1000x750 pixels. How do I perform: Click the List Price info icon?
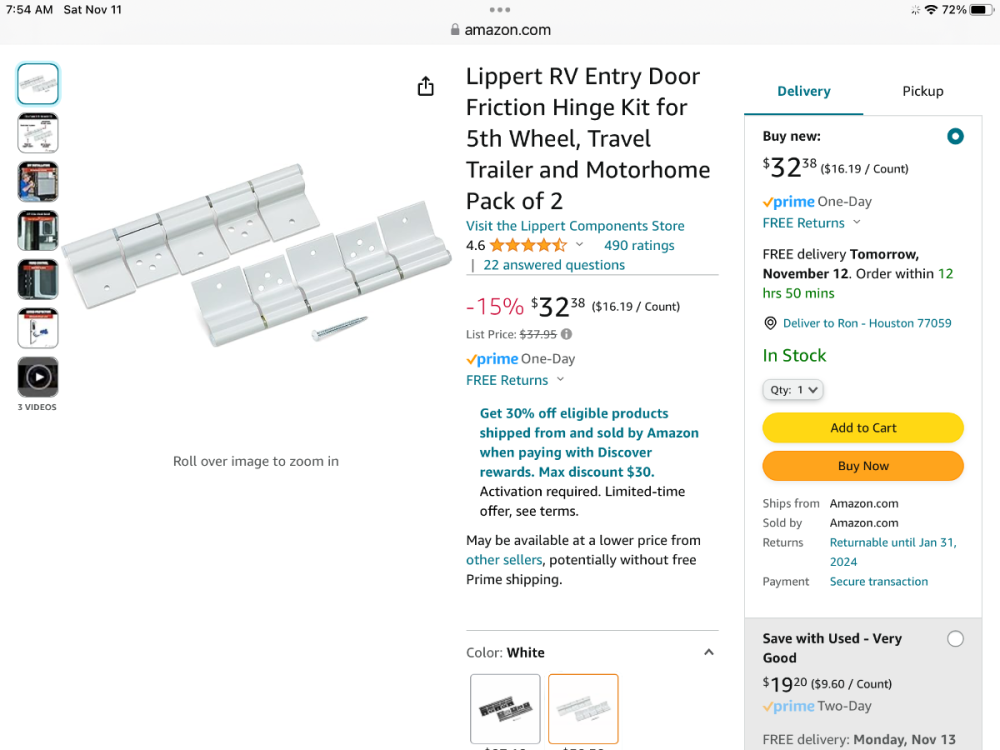point(567,335)
